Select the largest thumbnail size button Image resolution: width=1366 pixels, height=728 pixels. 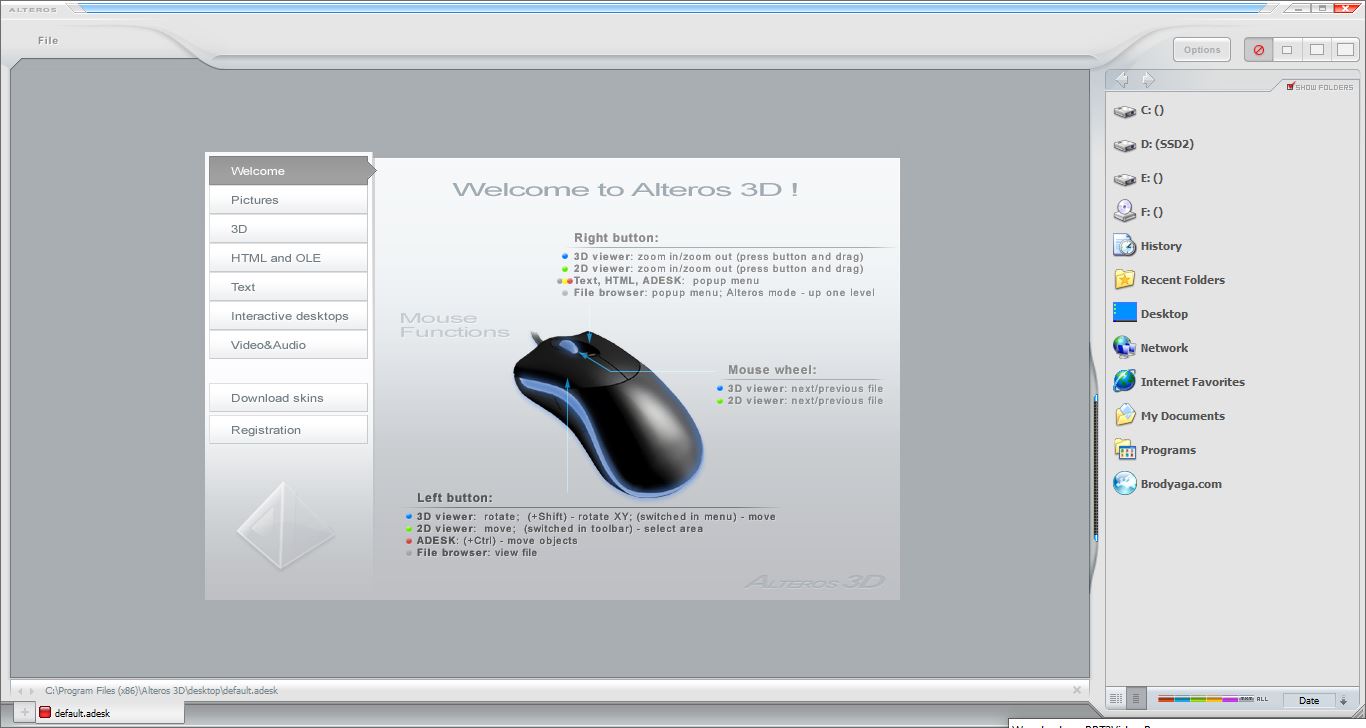(x=1345, y=49)
